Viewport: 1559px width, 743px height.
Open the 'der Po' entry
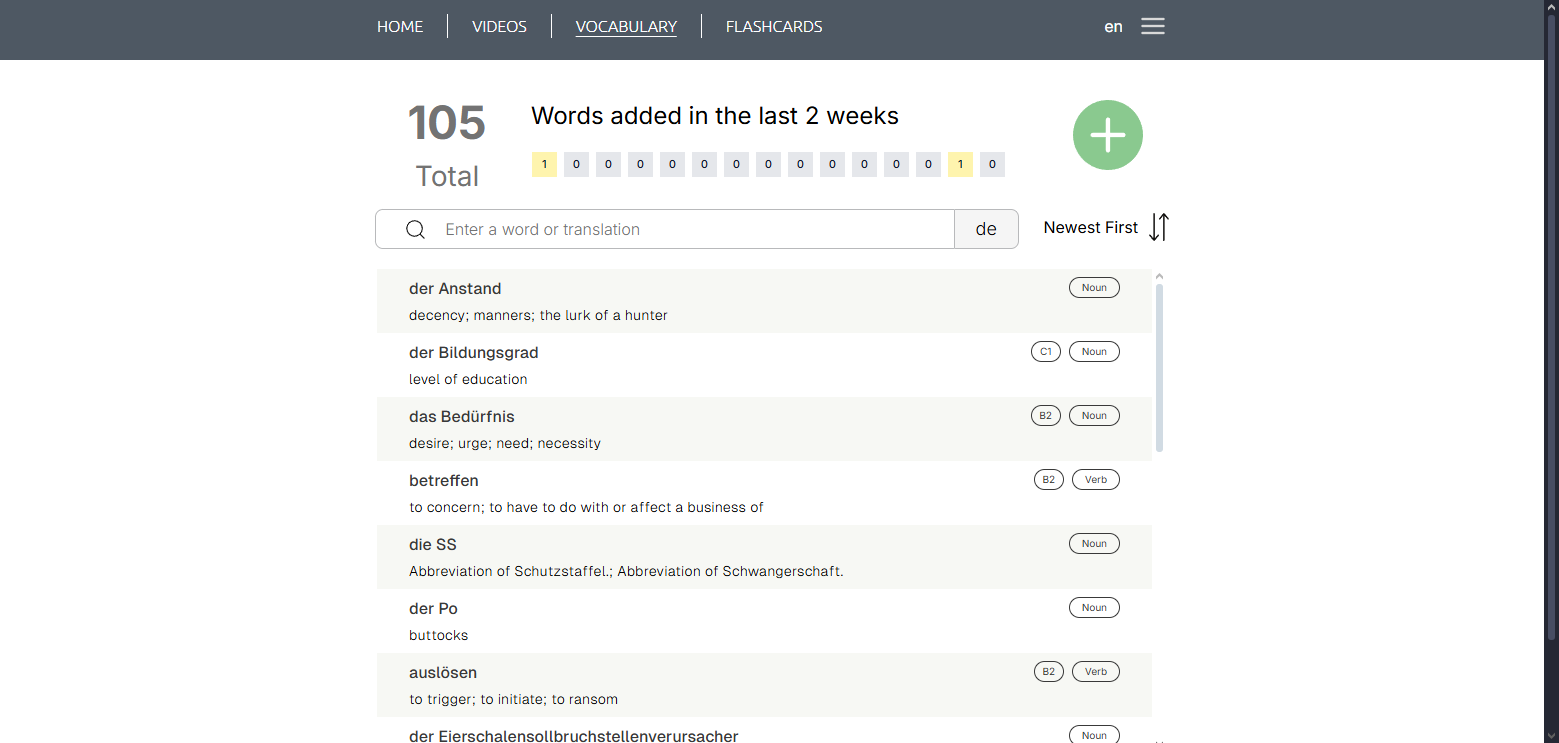coord(764,621)
